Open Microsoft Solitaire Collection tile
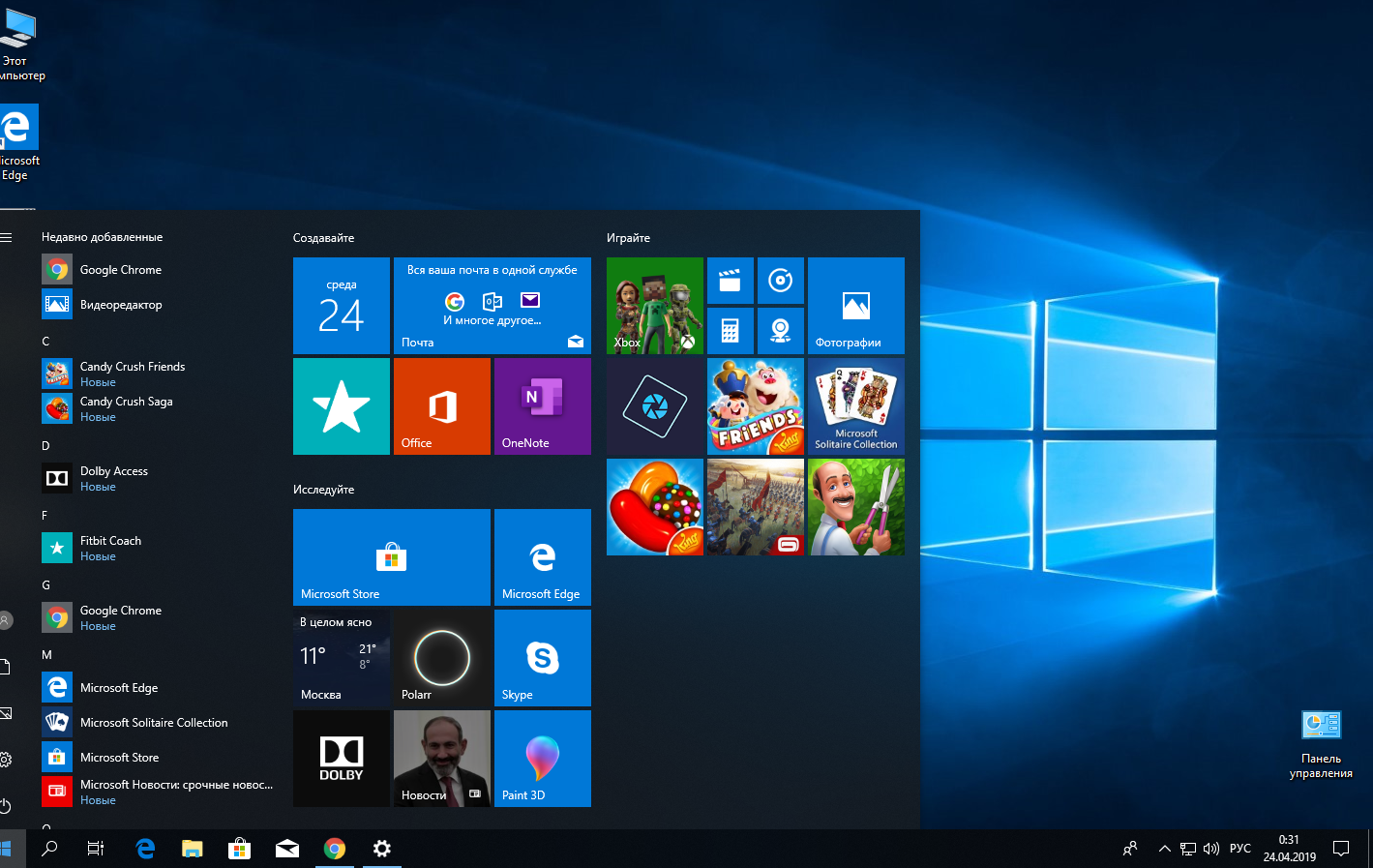Viewport: 1373px width, 868px height. click(x=856, y=406)
